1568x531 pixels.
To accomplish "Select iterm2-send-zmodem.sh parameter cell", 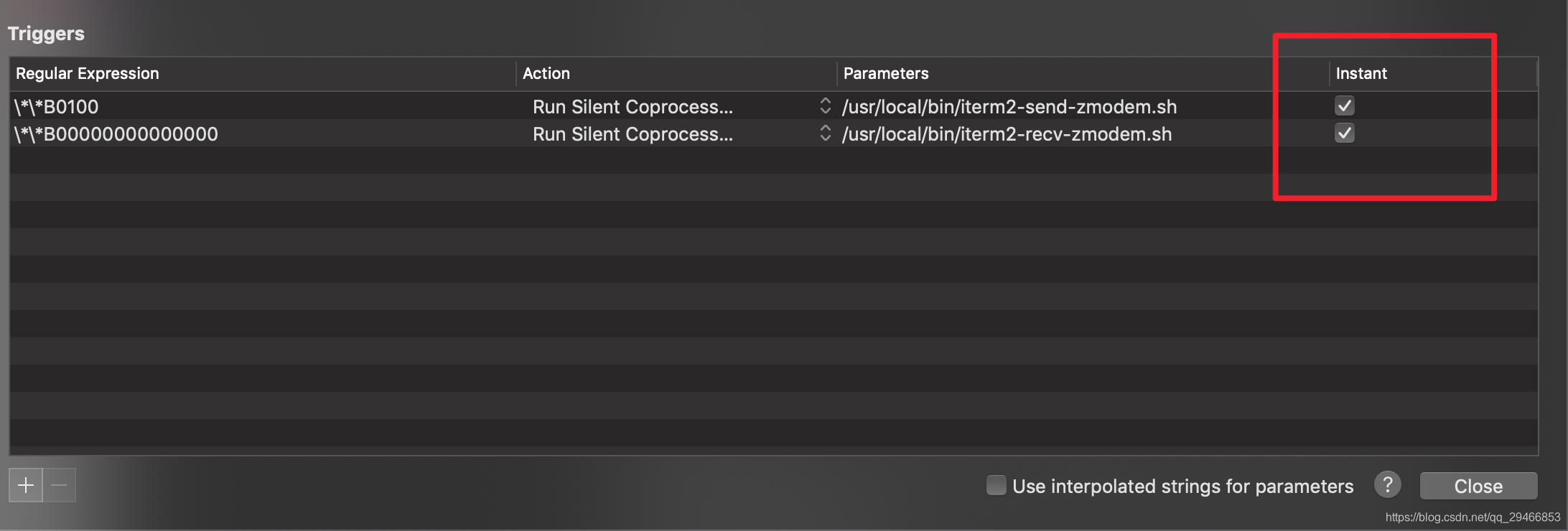I will [1083, 106].
